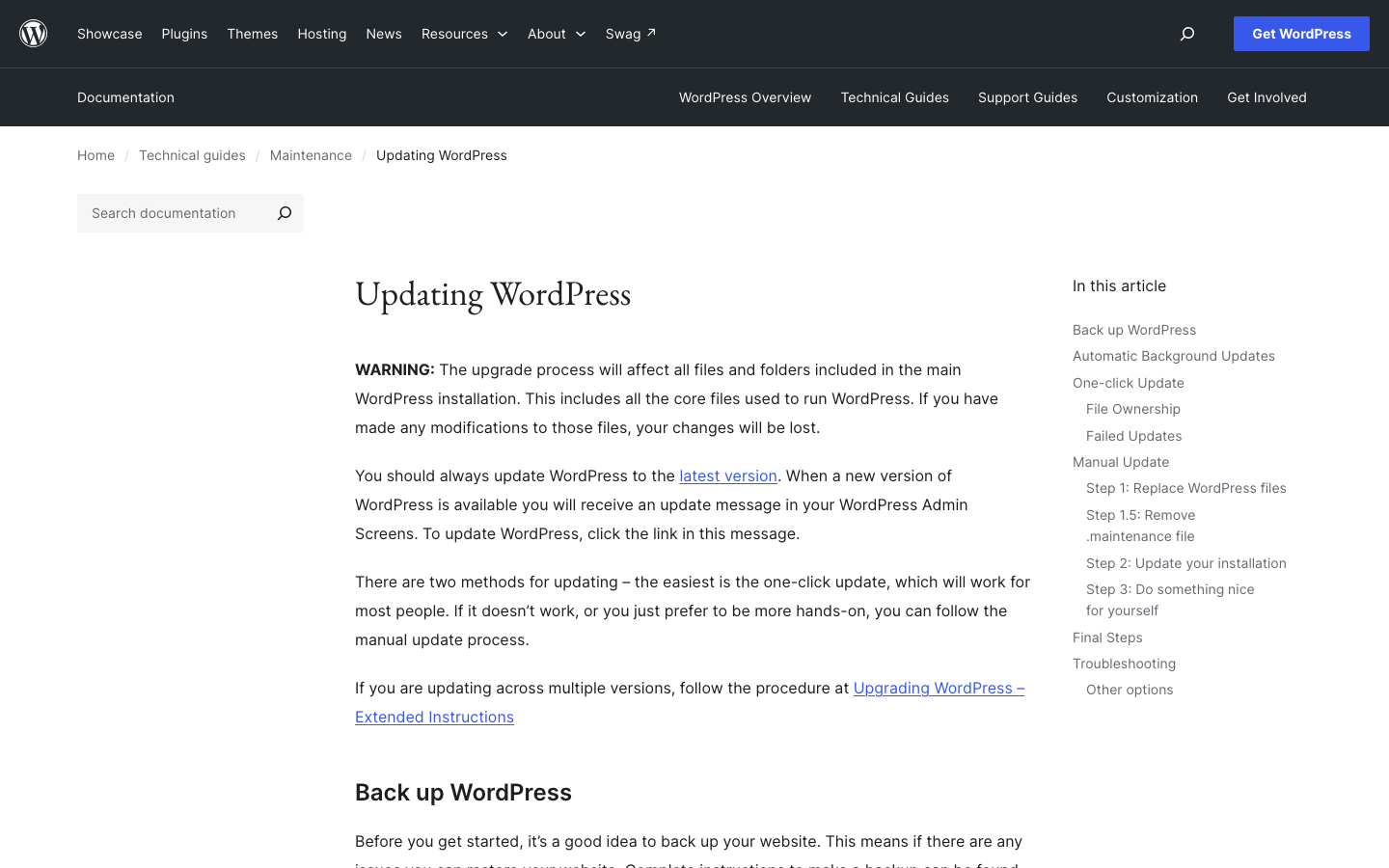Click the In this article heading

click(1119, 285)
